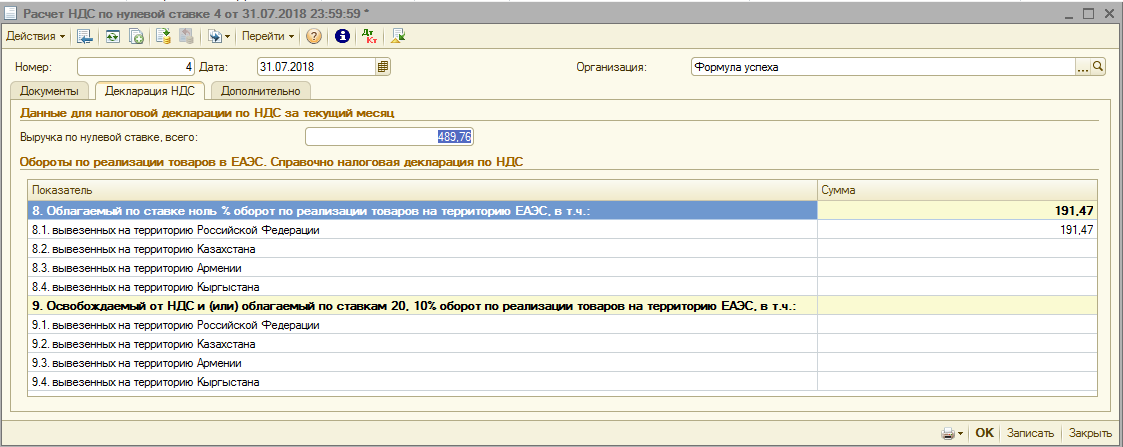Click the last toolbar icon with green arrow
Viewport: 1123px width, 447px height.
(x=397, y=37)
